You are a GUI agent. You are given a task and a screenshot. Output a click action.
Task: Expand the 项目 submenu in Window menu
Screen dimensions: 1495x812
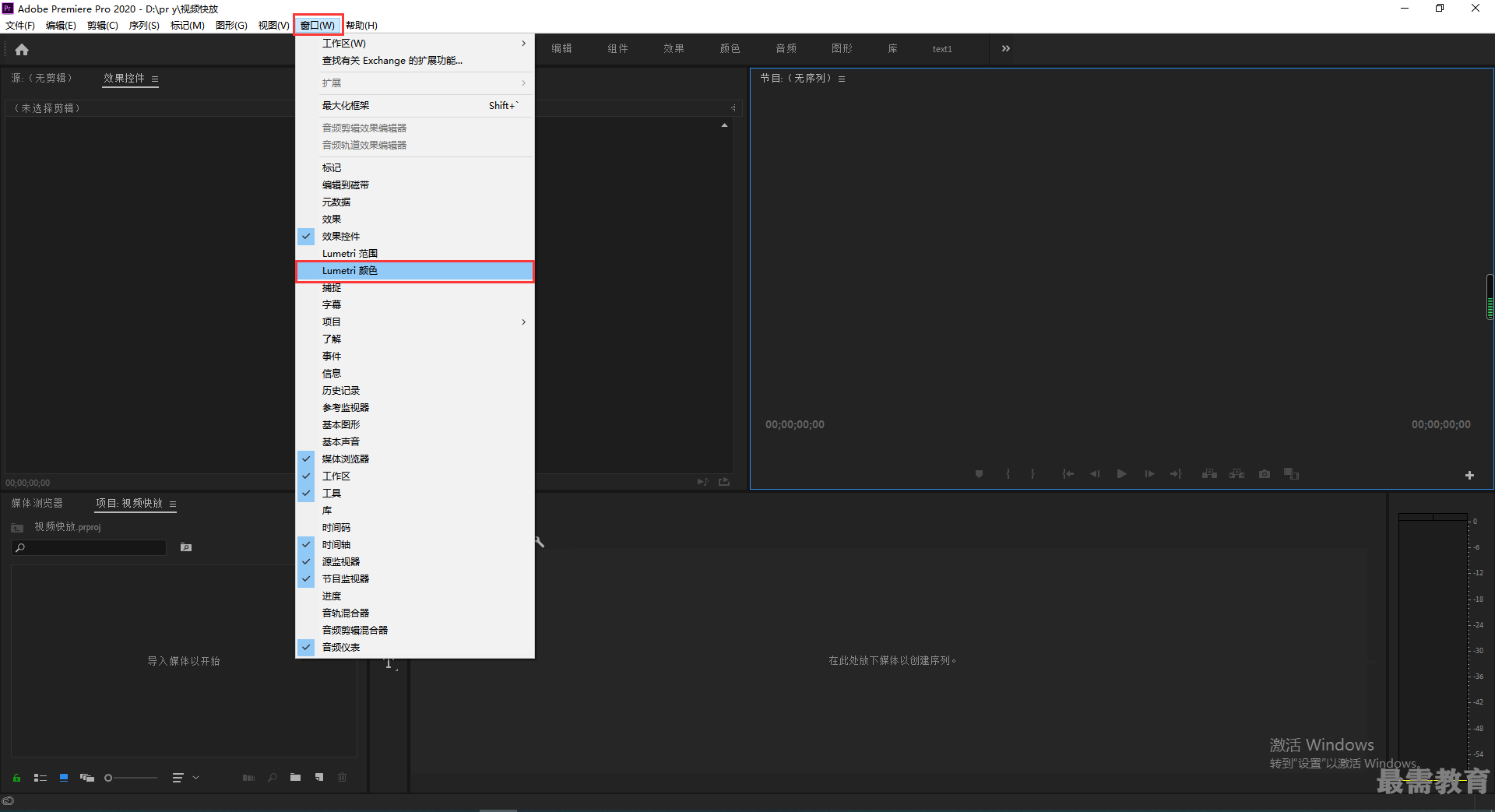click(415, 322)
